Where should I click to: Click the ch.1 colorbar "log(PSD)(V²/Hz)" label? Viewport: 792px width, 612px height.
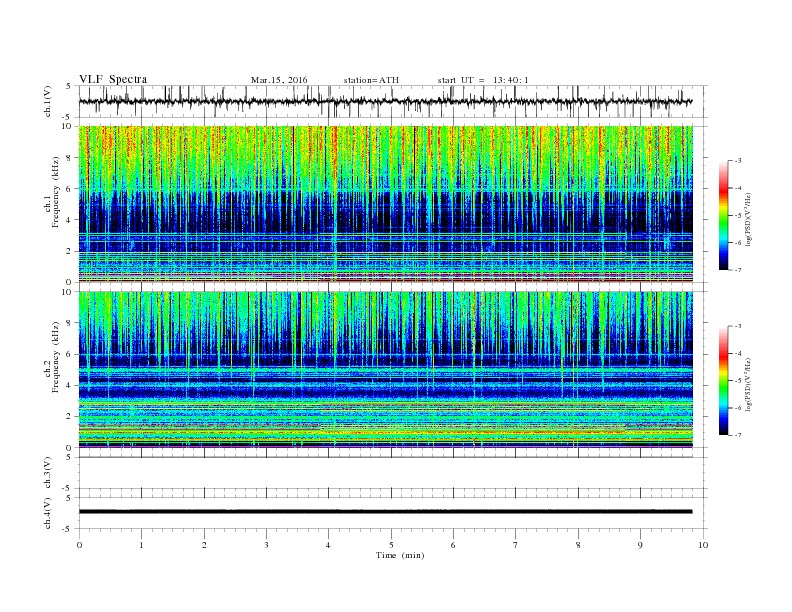[748, 219]
